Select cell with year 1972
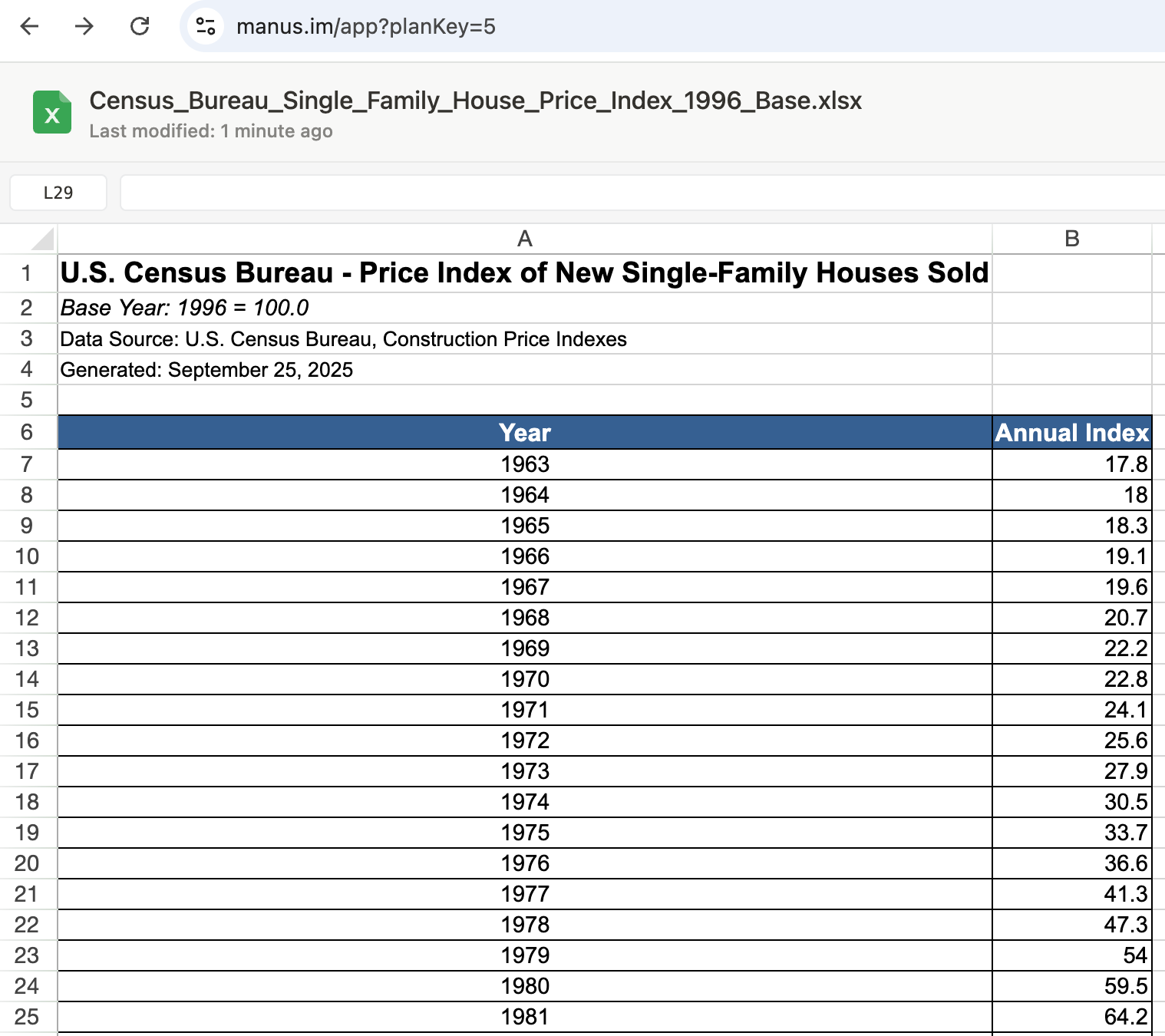This screenshot has width=1165, height=1036. click(525, 741)
